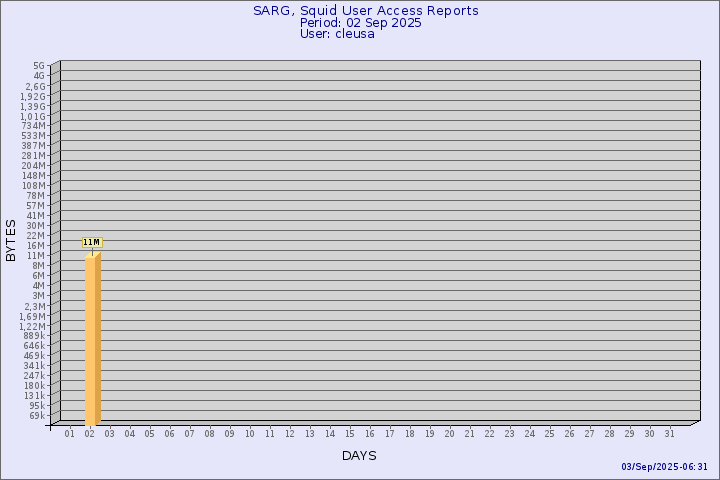Click the 03/Sep/2025-06:31 timestamp
This screenshot has height=480, width=720.
(664, 467)
